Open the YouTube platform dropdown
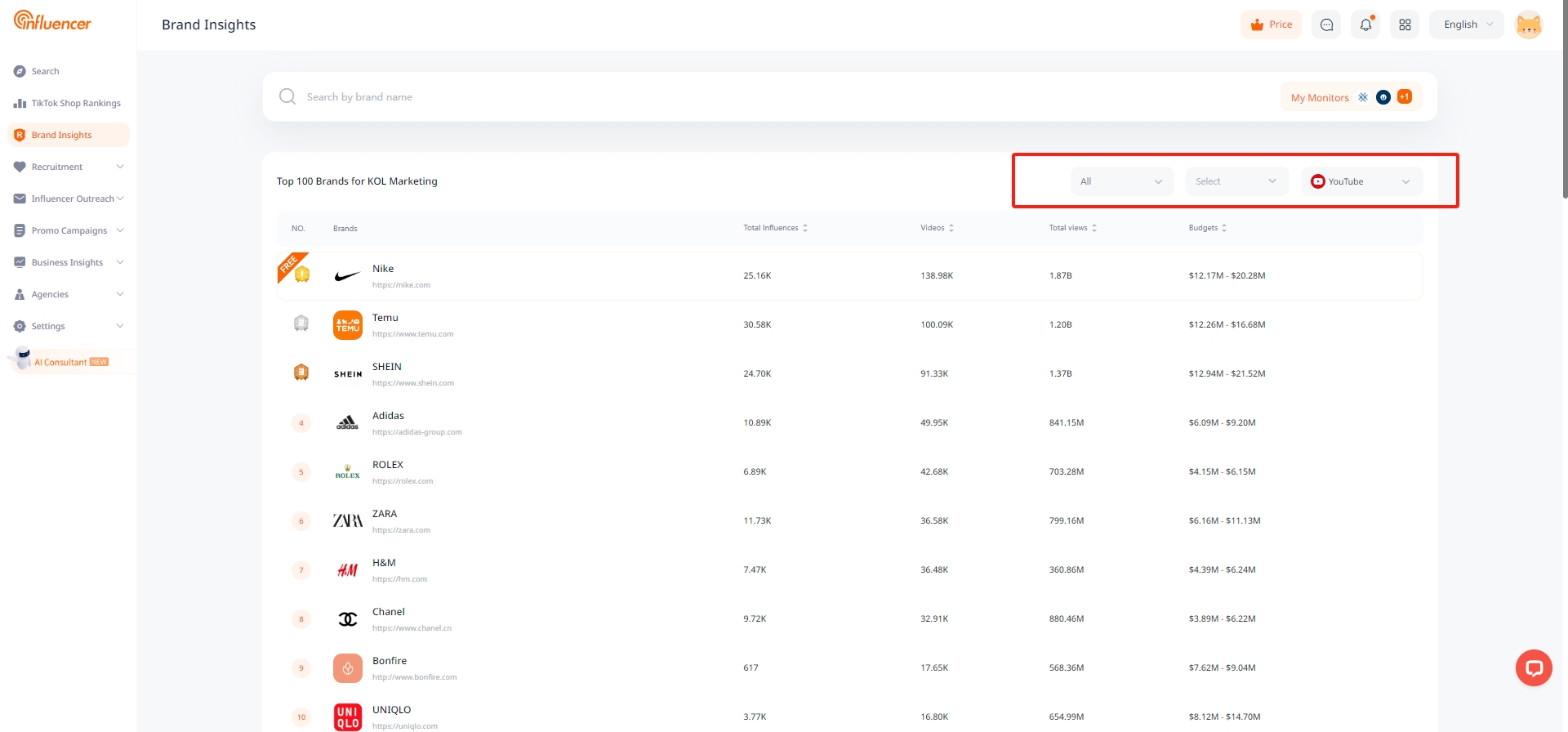 click(1361, 181)
